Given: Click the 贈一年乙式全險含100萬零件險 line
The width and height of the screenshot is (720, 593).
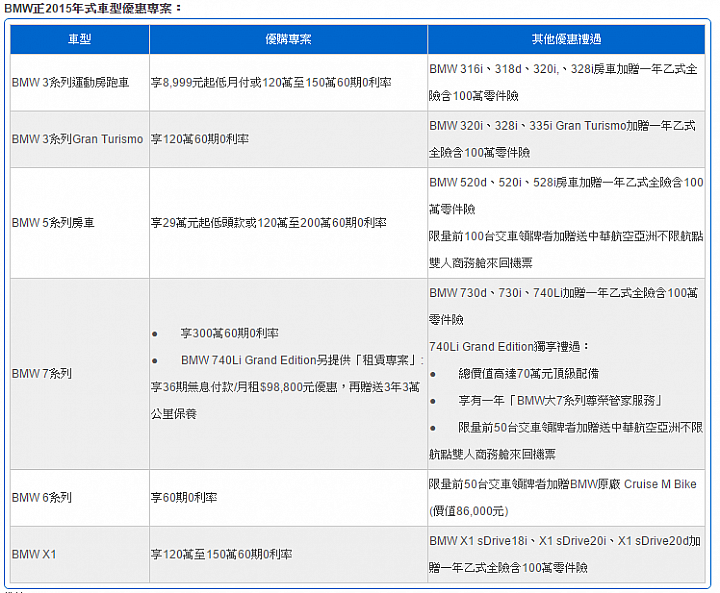Looking at the screenshot, I should coord(508,568).
